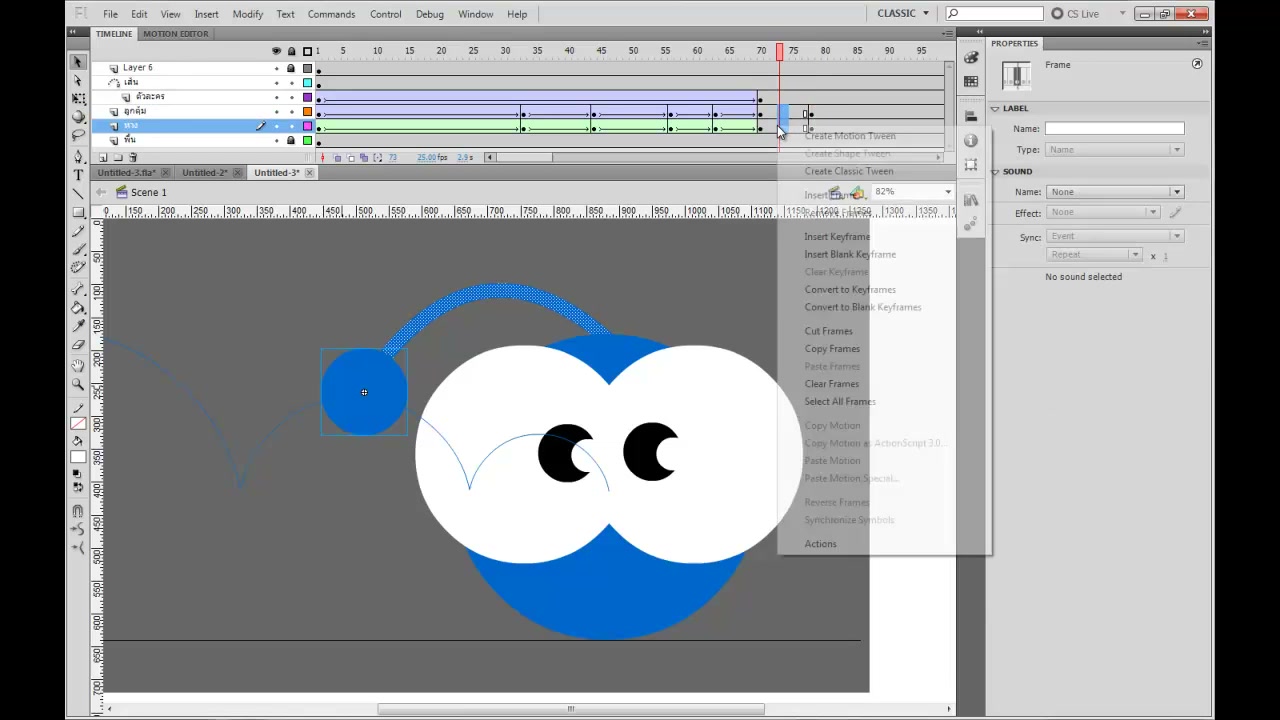Select the Deco tool
This screenshot has height=720, width=1280.
78,267
